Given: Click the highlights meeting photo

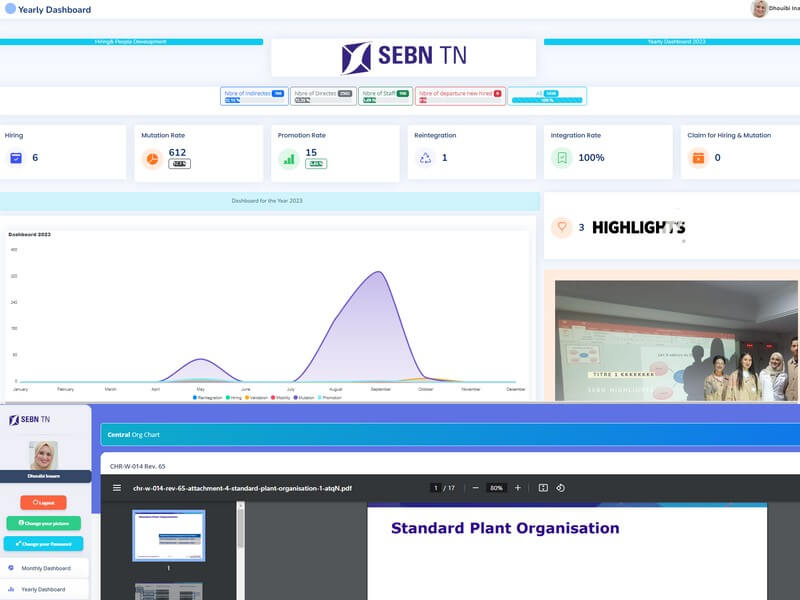Looking at the screenshot, I should [676, 340].
